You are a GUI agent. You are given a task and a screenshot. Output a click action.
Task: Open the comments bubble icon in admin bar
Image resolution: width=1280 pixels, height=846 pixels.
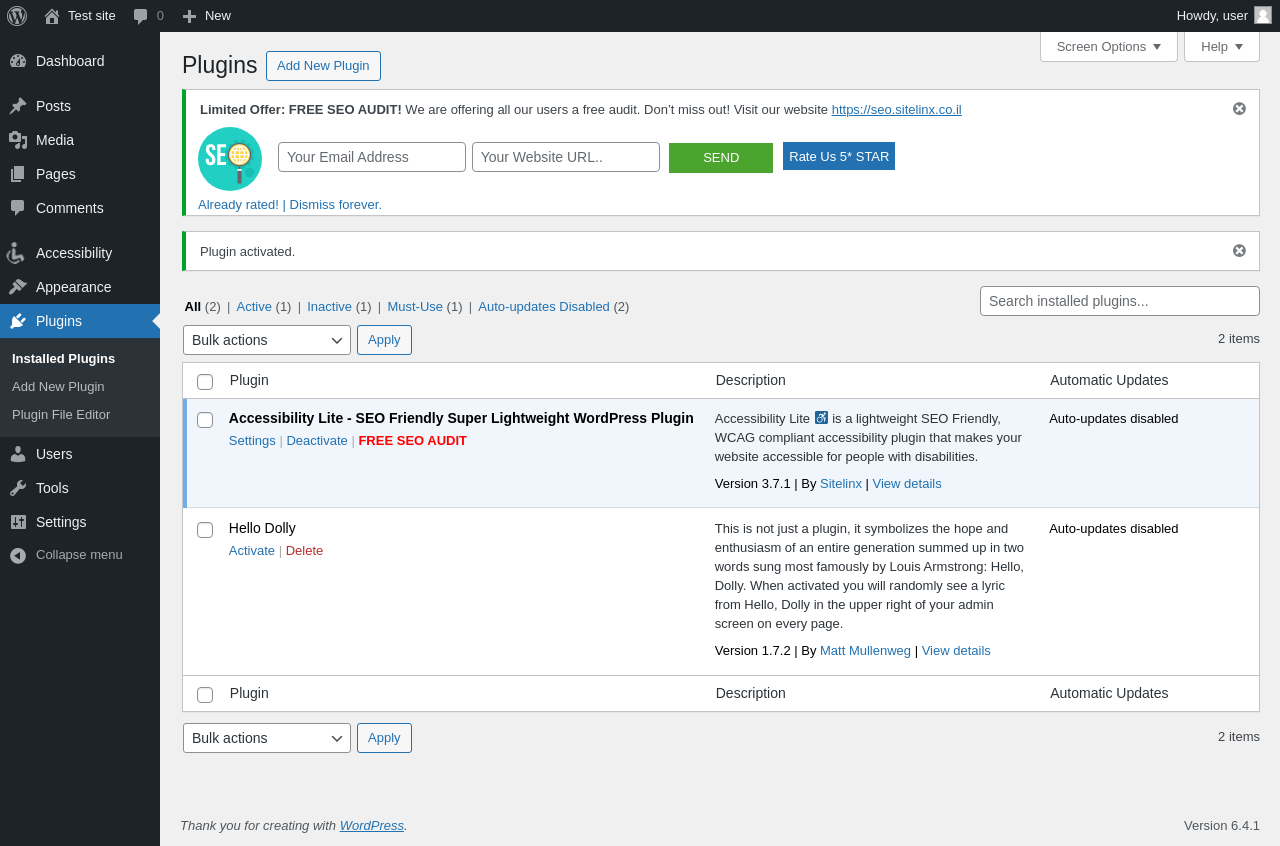(141, 16)
